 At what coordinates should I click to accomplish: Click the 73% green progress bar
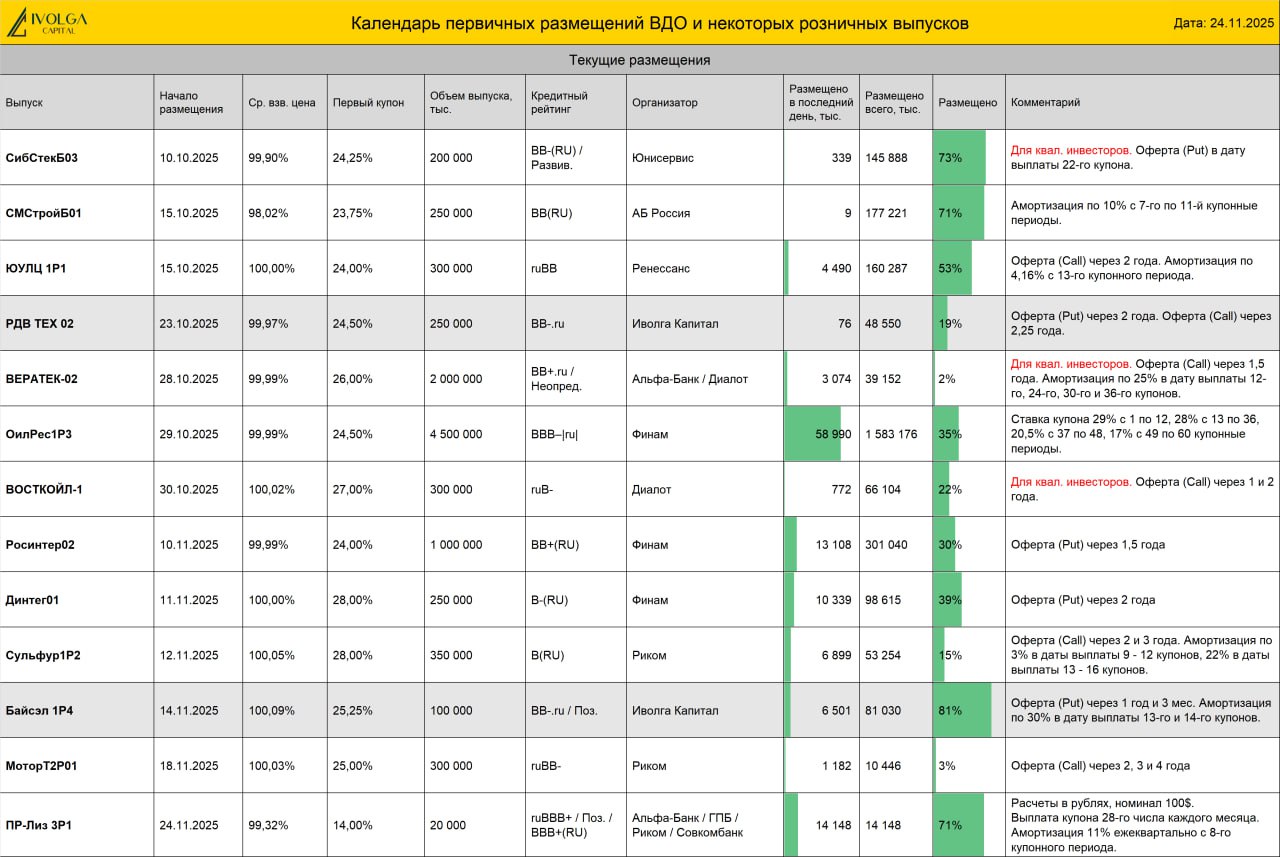click(959, 157)
